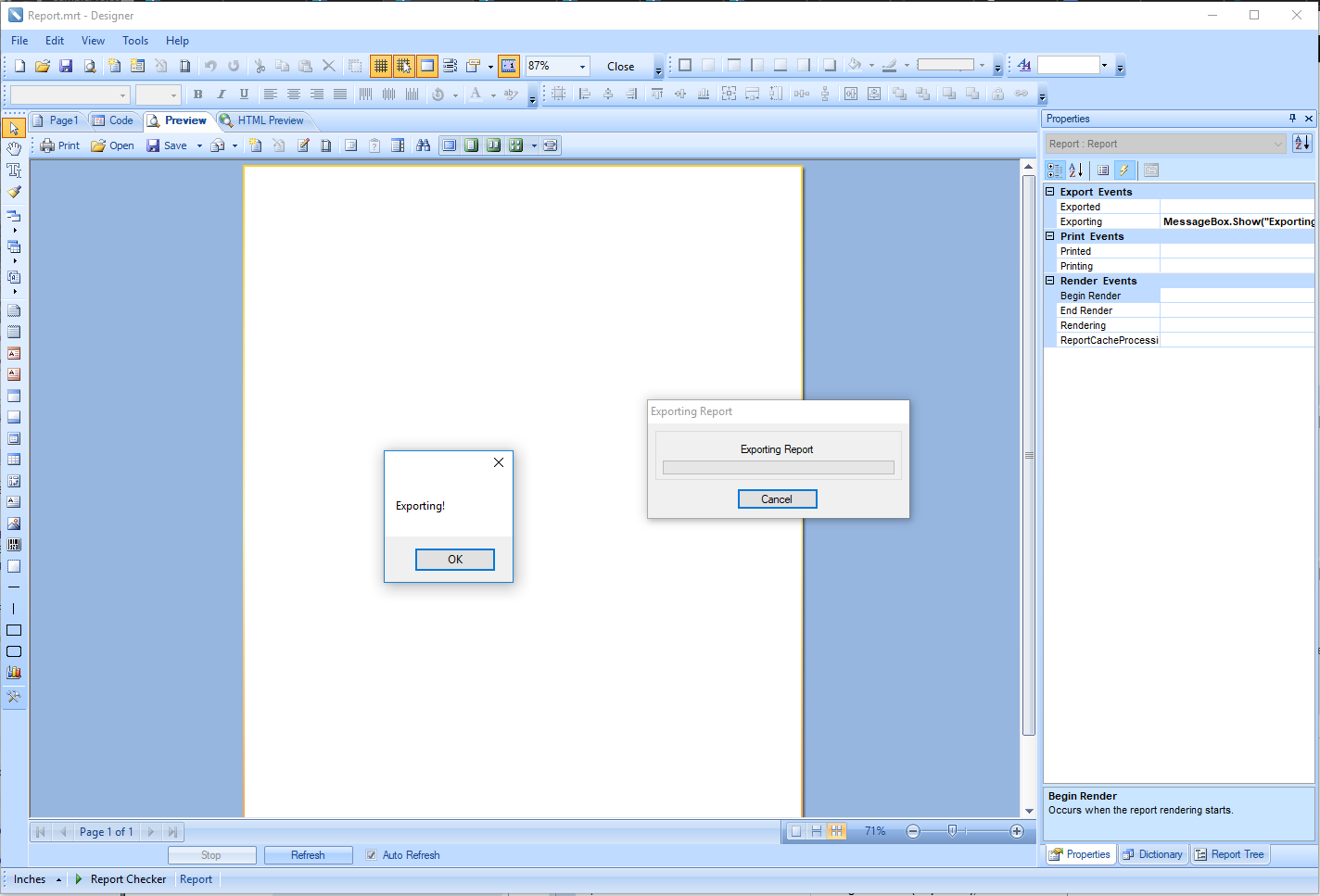Click the Delete X icon in toolbar
The height and width of the screenshot is (896, 1320).
point(329,66)
